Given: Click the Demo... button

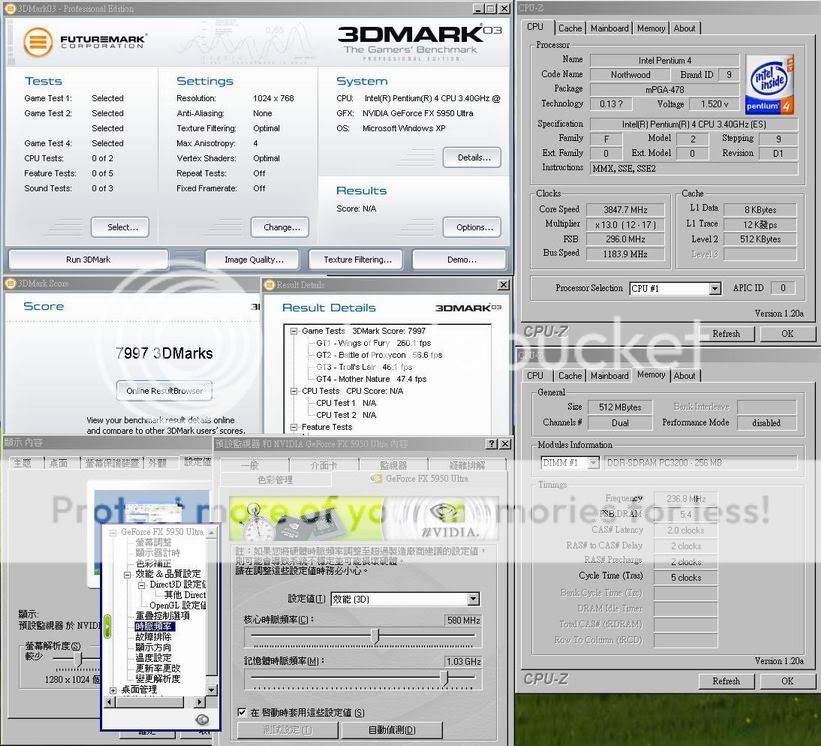Looking at the screenshot, I should point(461,260).
